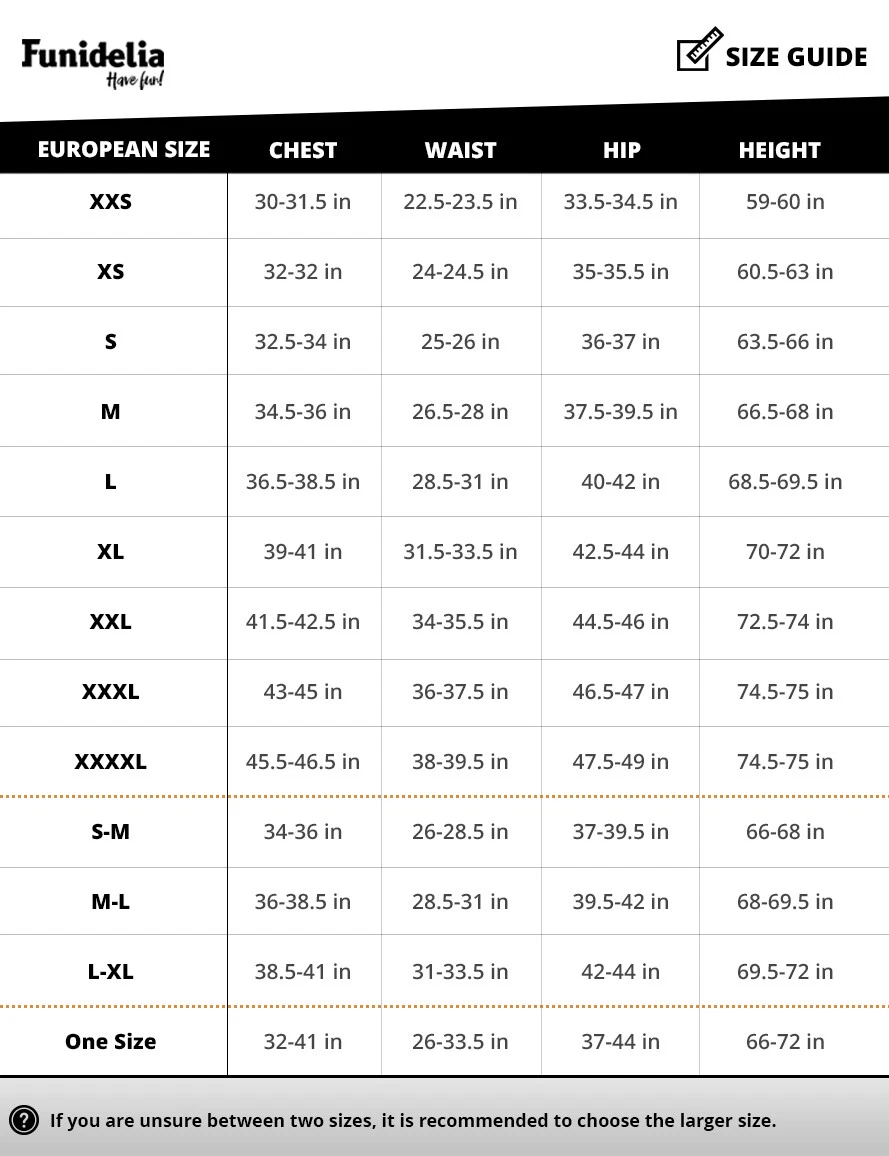Click the Have fun! tagline
This screenshot has height=1156, width=889.
click(x=135, y=80)
